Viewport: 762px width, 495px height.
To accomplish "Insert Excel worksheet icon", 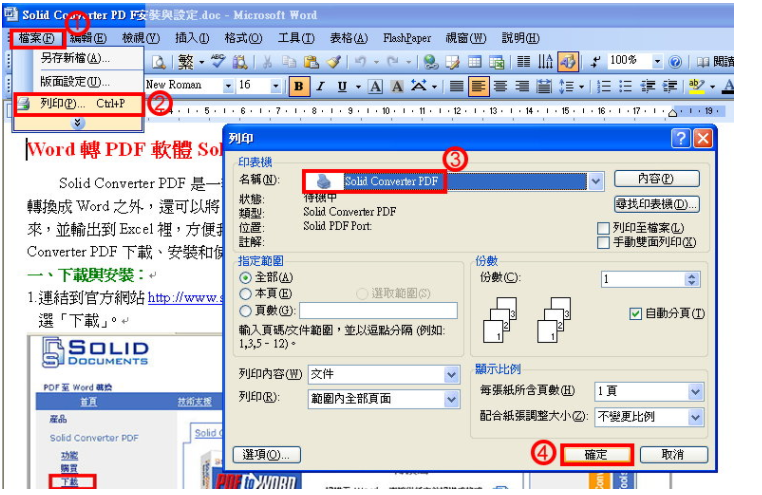I will pos(496,62).
